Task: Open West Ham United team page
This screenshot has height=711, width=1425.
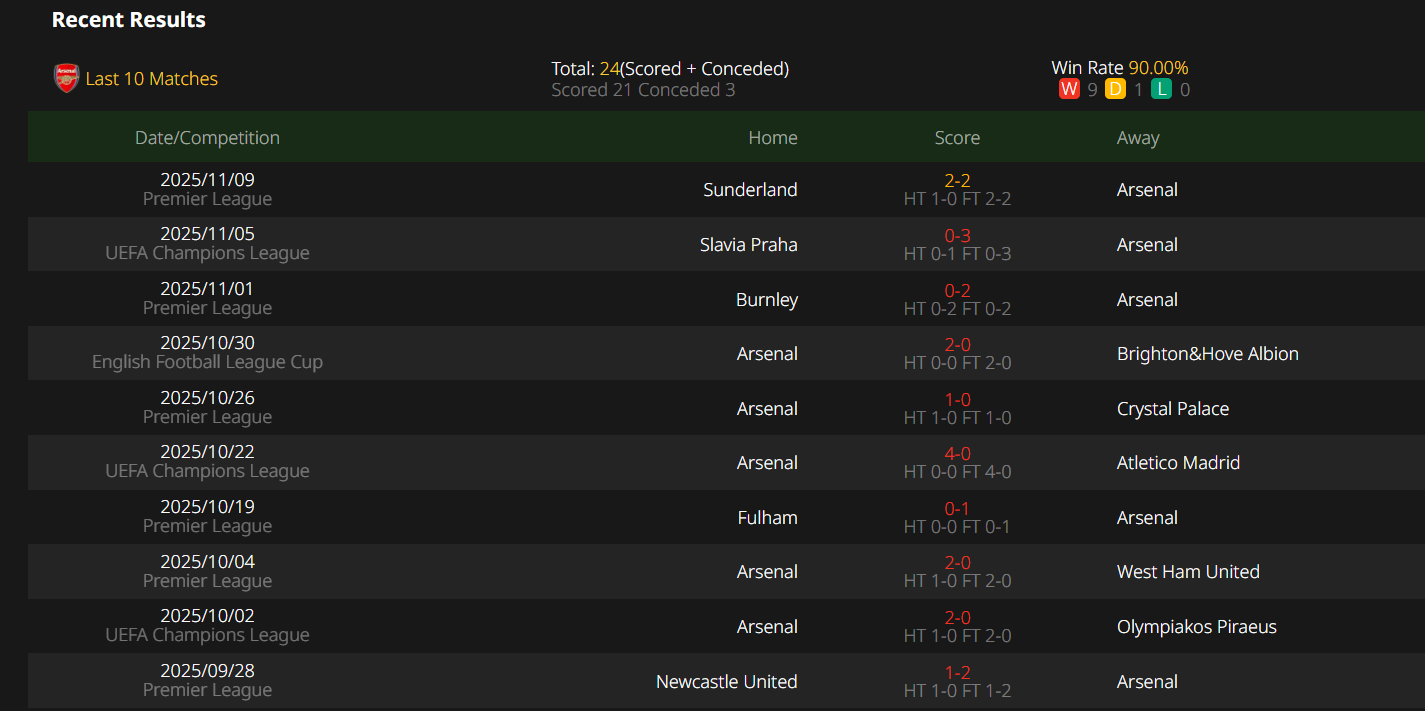Action: (1187, 572)
